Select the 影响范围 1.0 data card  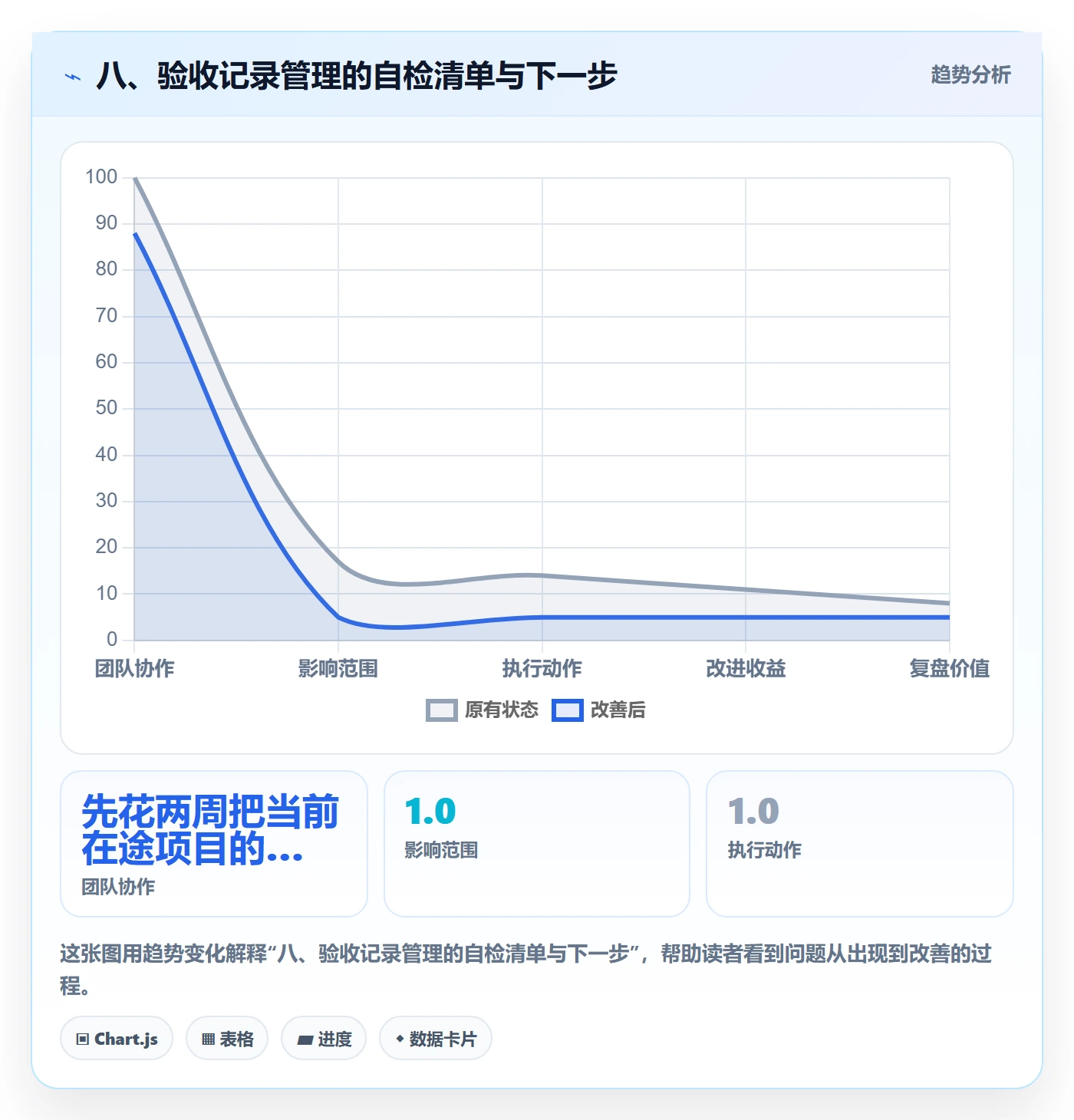tap(537, 844)
